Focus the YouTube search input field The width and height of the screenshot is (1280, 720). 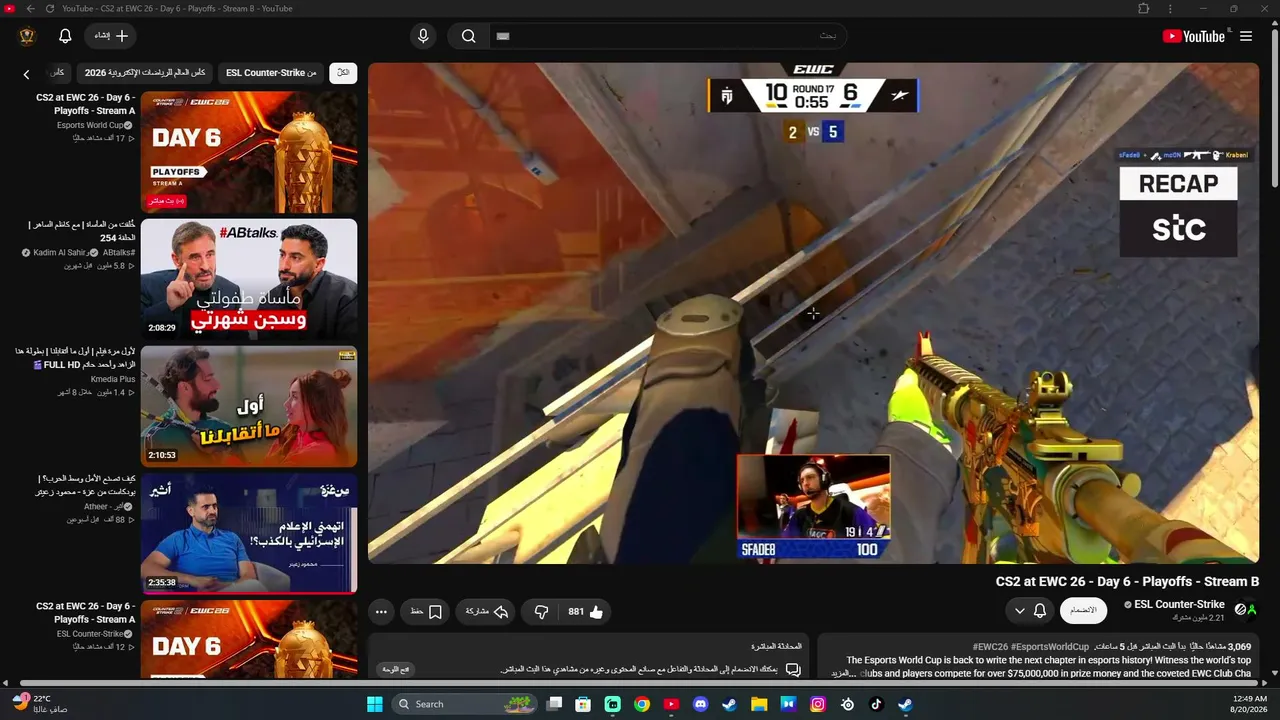coord(668,36)
